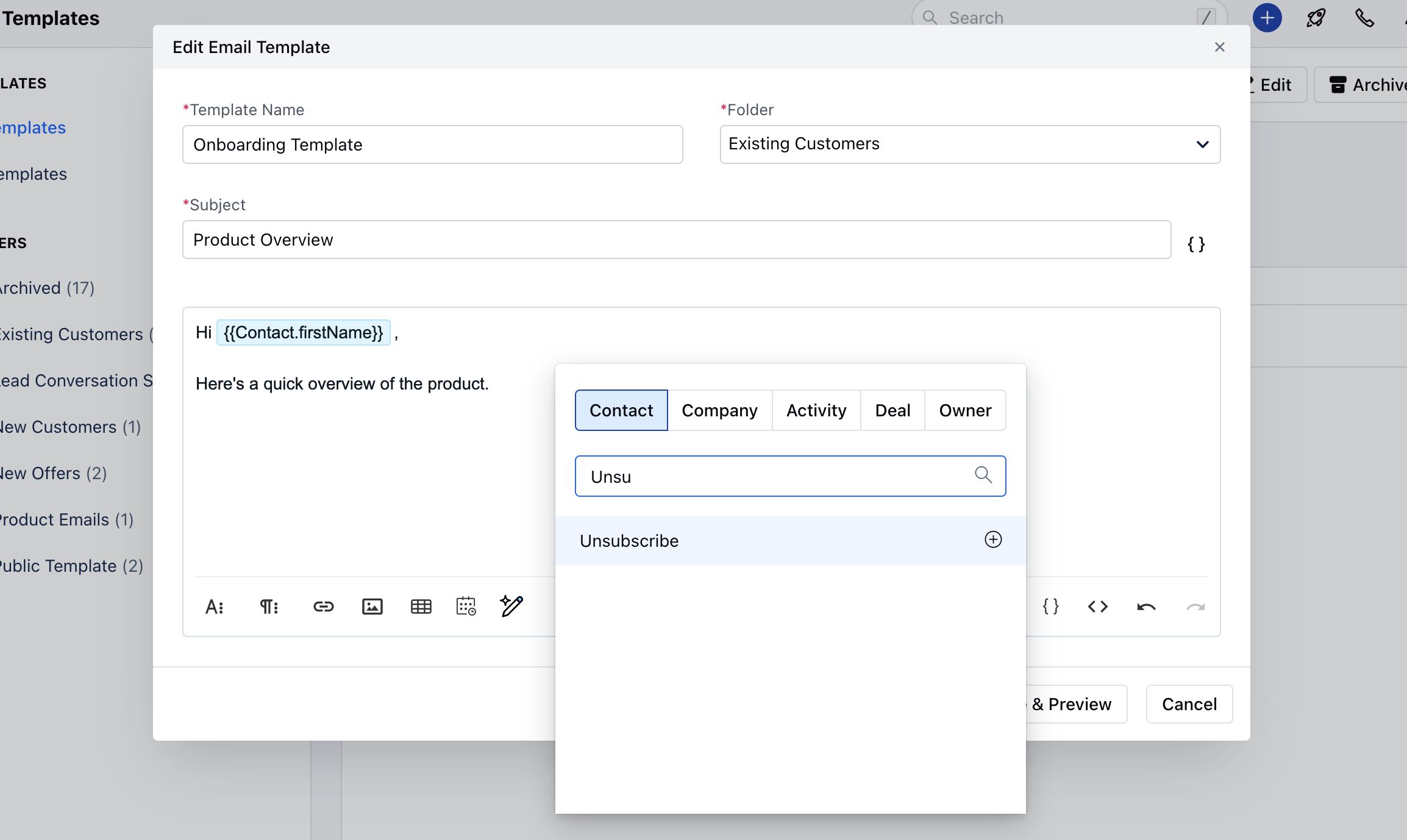Click the insert image icon
The image size is (1407, 840).
[x=372, y=607]
